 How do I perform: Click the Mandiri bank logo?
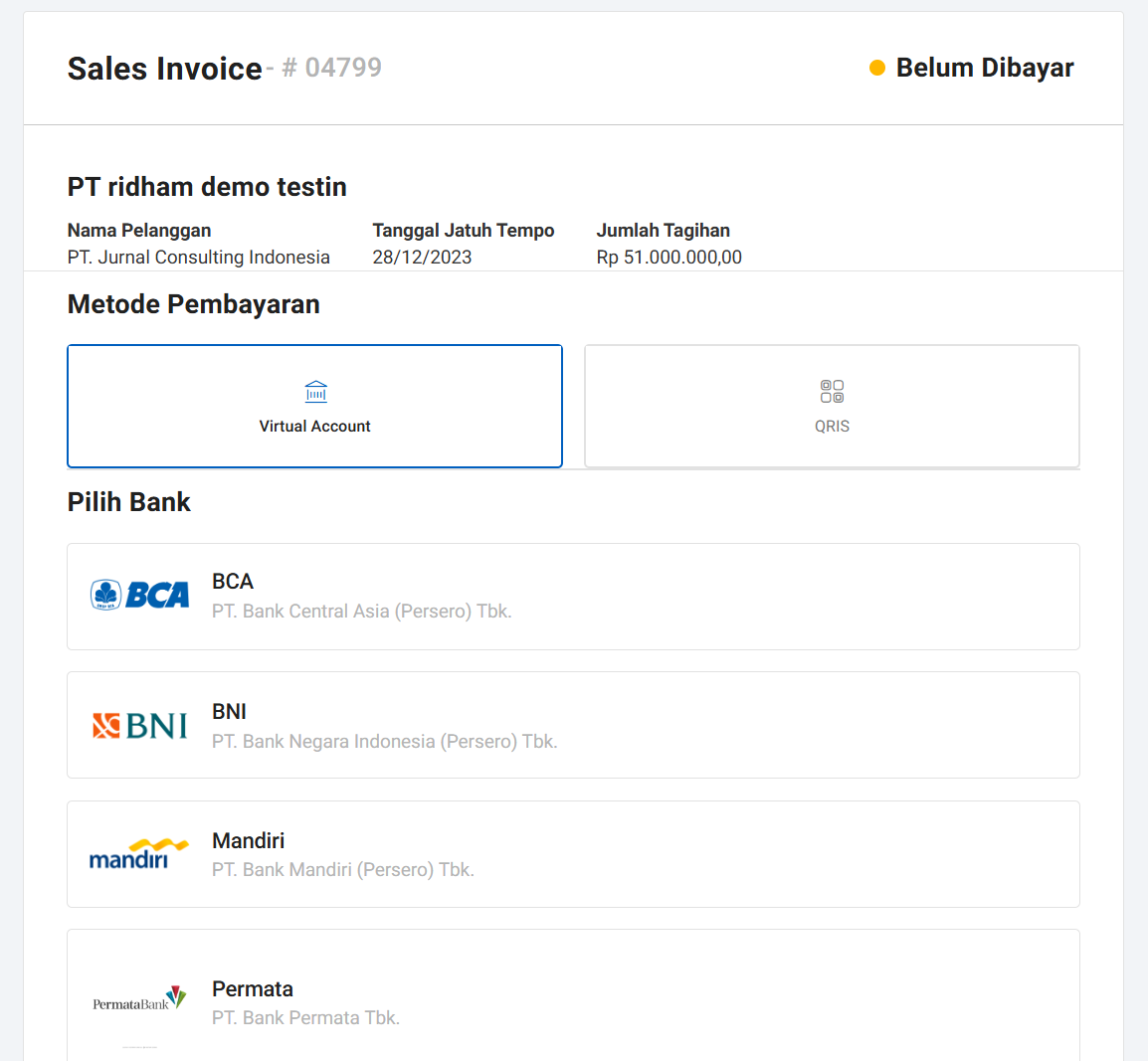coord(139,854)
